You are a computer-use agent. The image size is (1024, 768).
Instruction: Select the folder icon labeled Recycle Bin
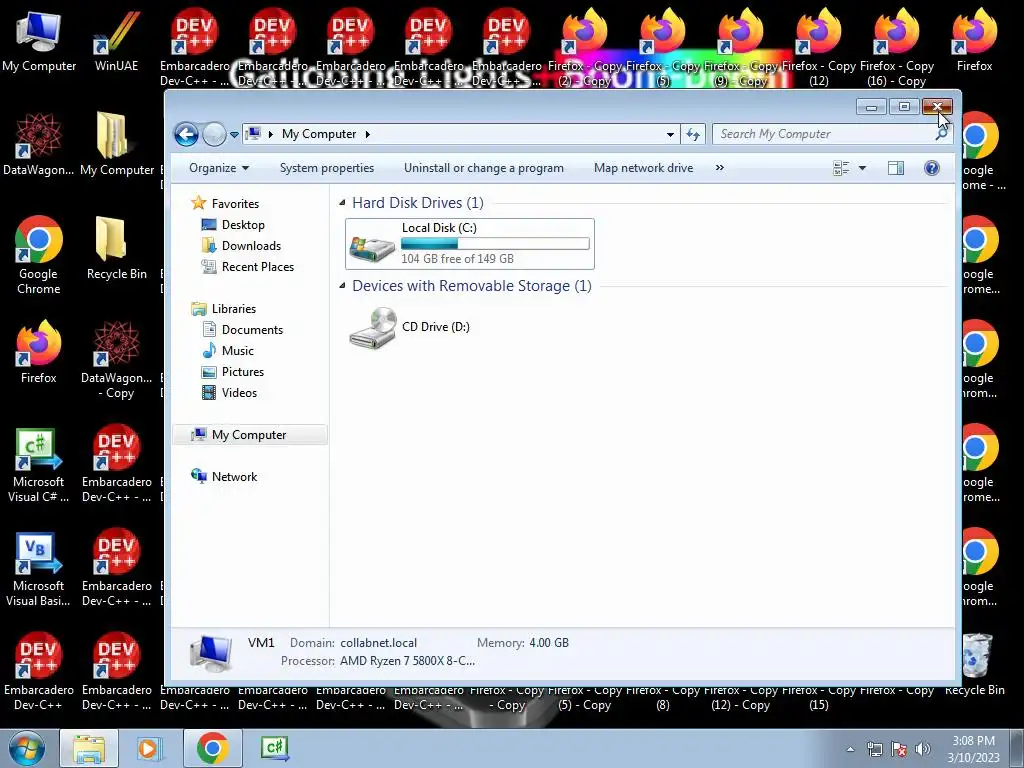click(x=116, y=248)
